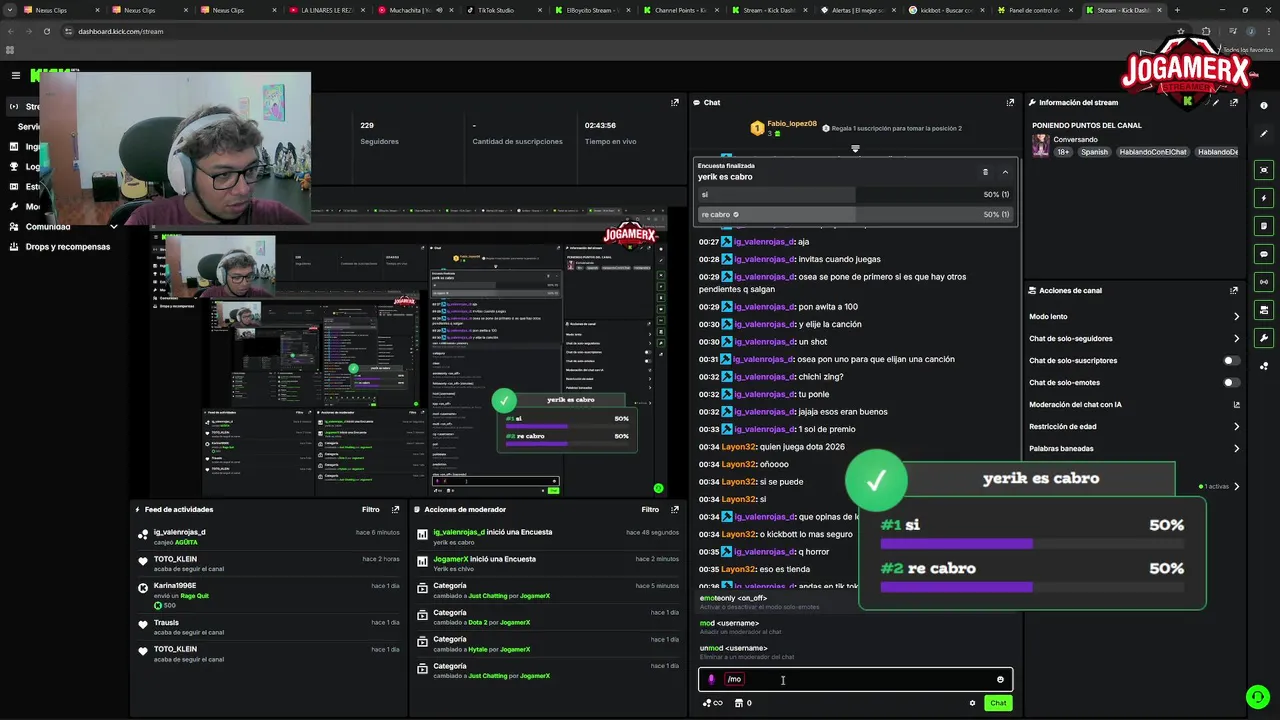Screen dimensions: 1280x720
Task: Click the 18+ stream tag
Action: (1063, 152)
